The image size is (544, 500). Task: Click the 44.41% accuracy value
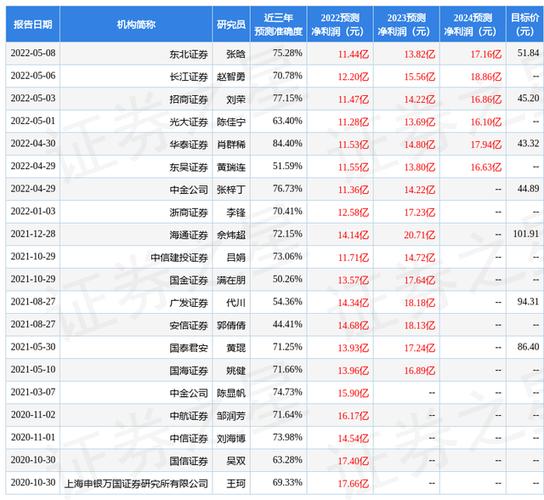coord(287,324)
